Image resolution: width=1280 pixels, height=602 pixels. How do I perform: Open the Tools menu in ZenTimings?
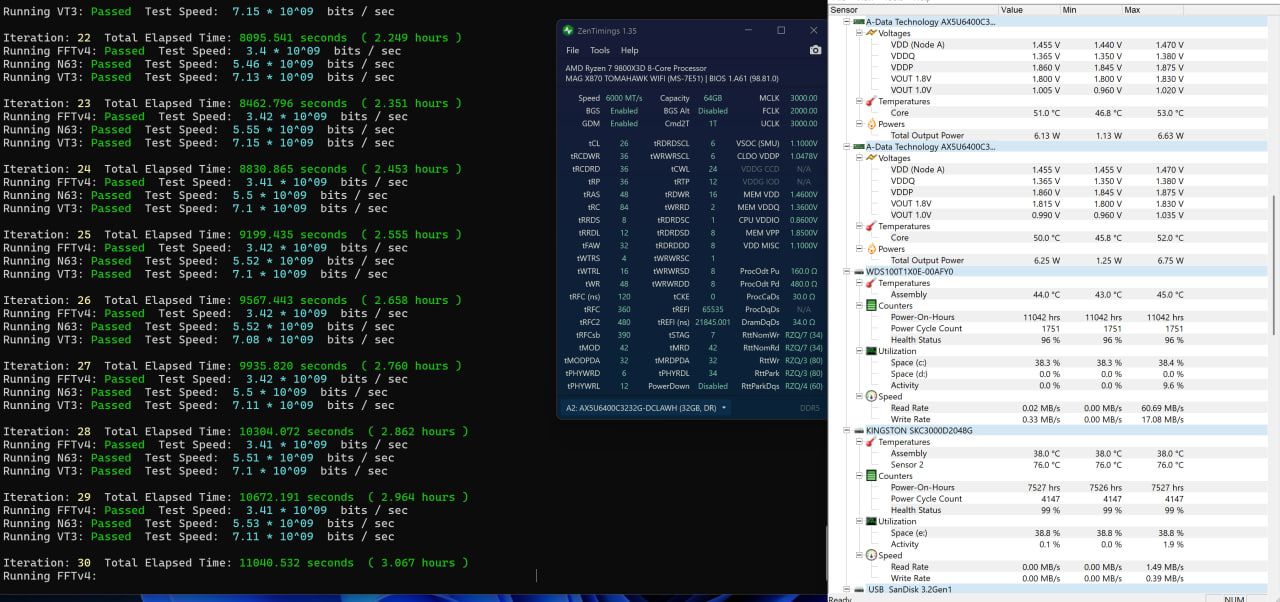click(600, 50)
